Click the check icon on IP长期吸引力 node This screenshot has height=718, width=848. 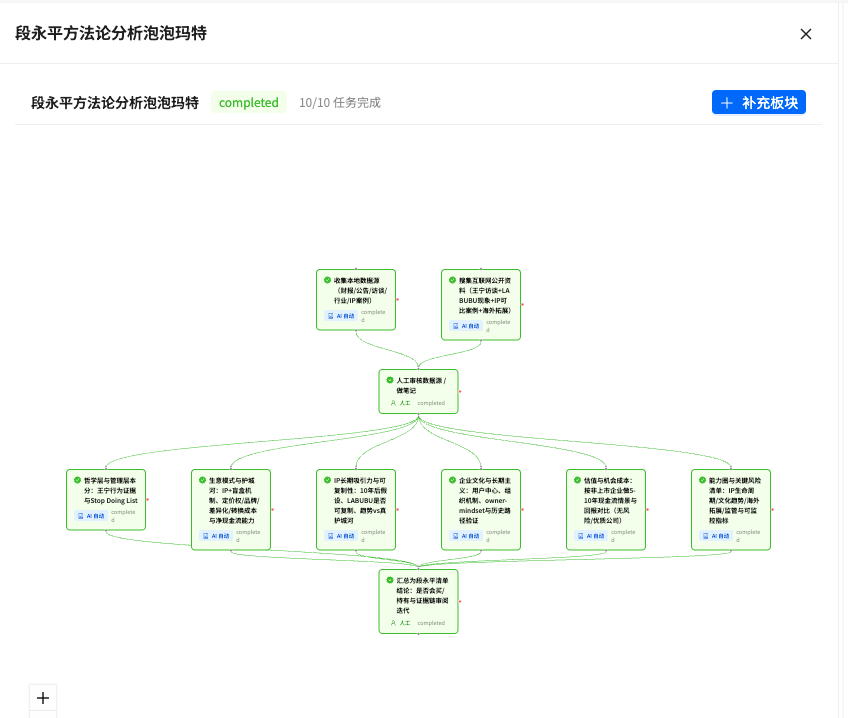[327, 480]
